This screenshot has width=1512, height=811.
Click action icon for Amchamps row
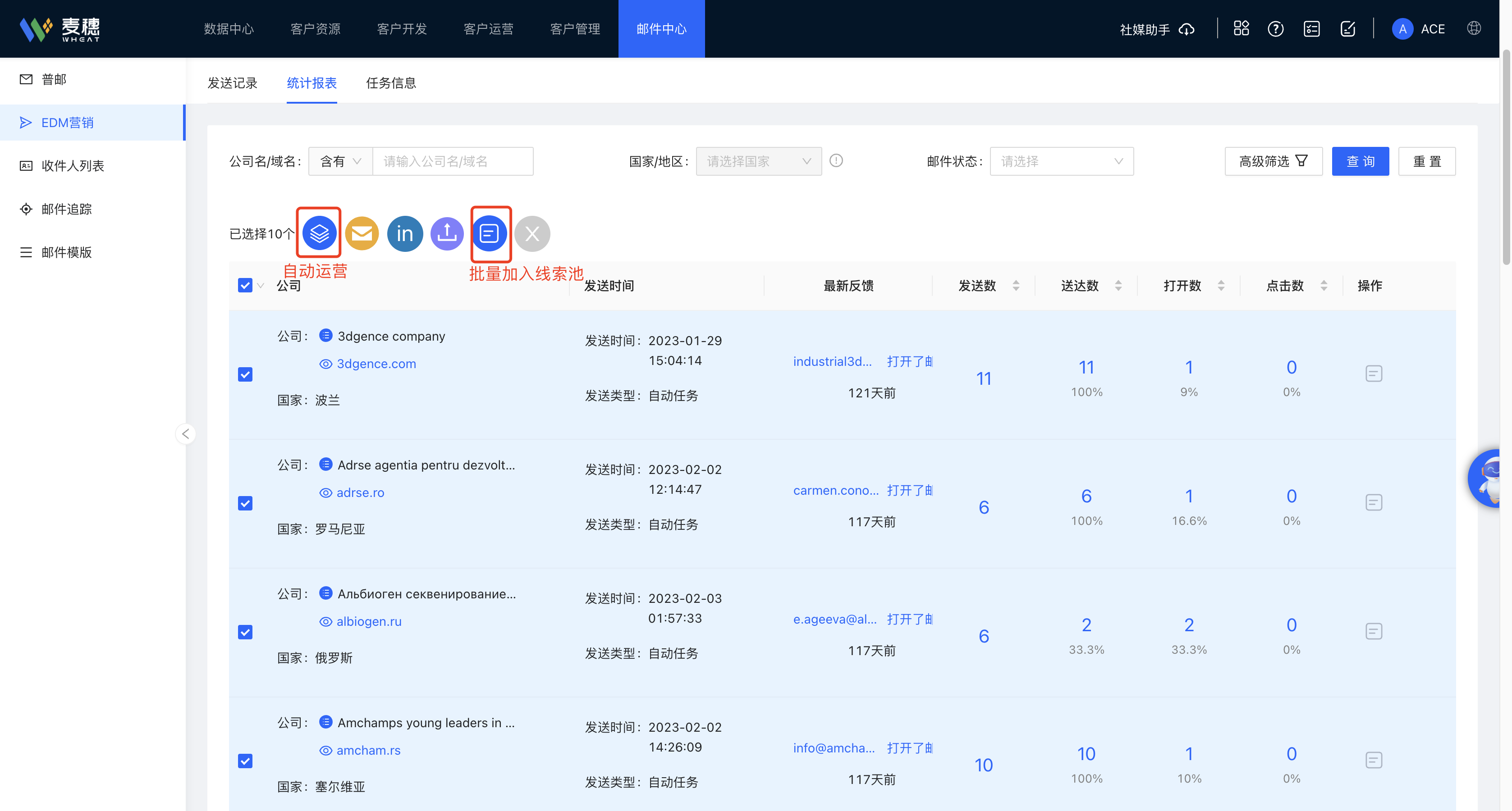point(1374,760)
